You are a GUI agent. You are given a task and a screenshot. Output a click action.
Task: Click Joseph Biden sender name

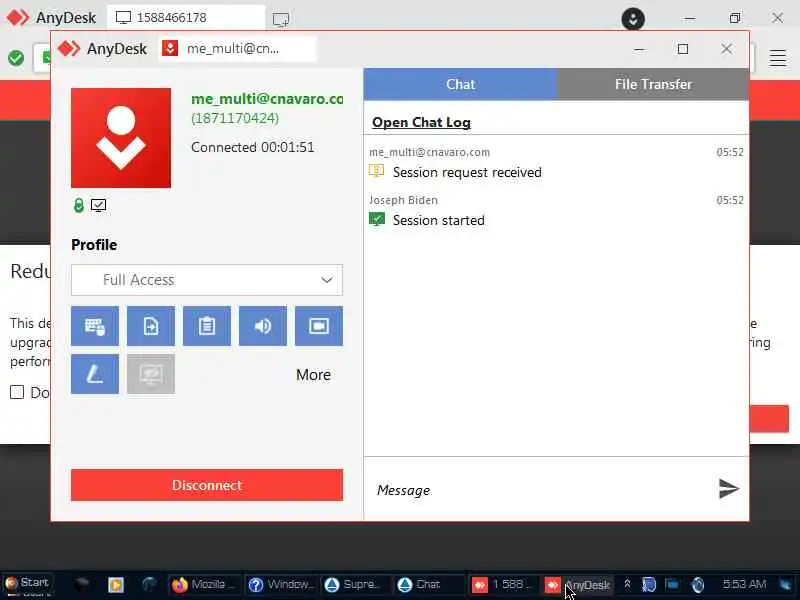click(x=403, y=200)
